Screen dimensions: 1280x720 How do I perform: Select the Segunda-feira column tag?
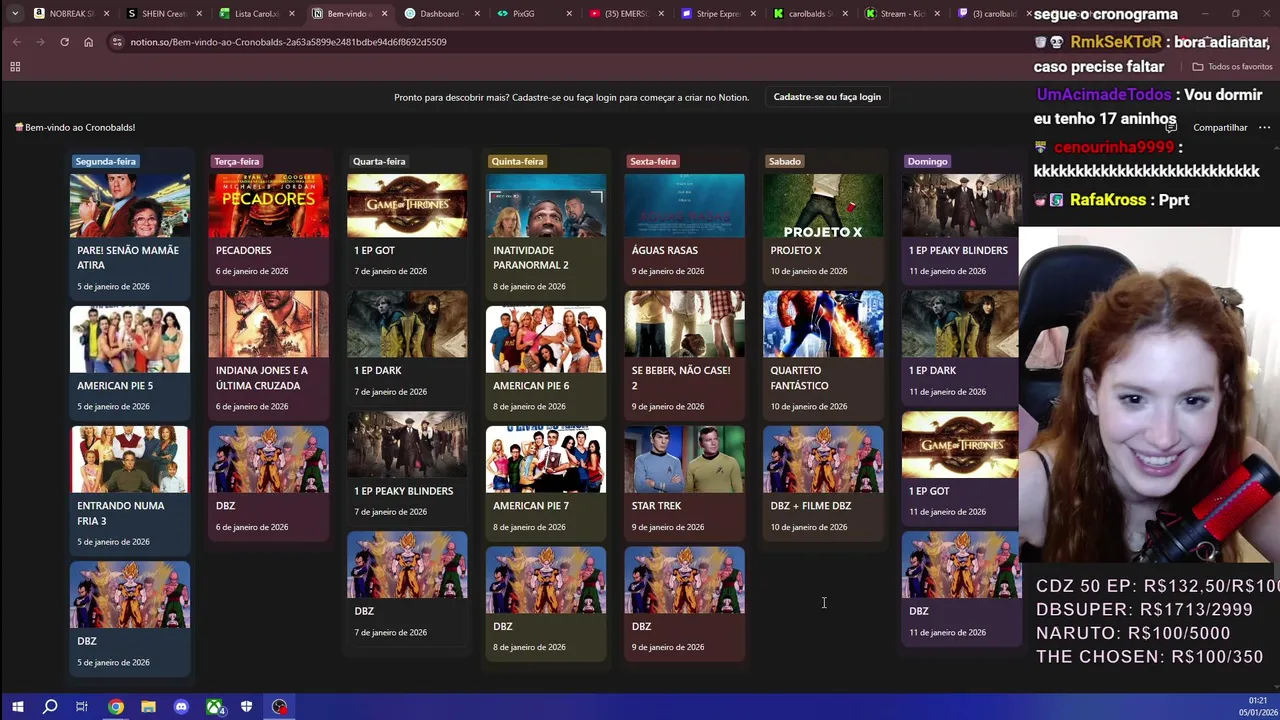pos(105,161)
